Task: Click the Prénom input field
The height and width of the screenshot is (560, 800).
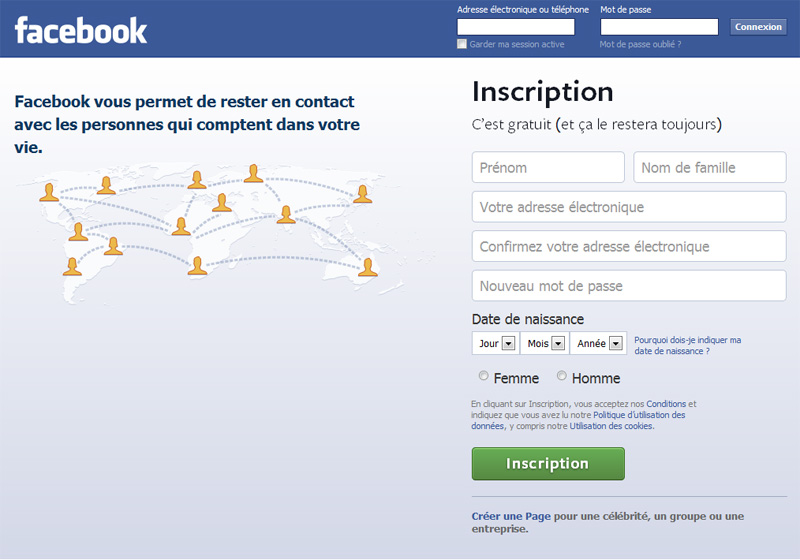Action: point(548,167)
